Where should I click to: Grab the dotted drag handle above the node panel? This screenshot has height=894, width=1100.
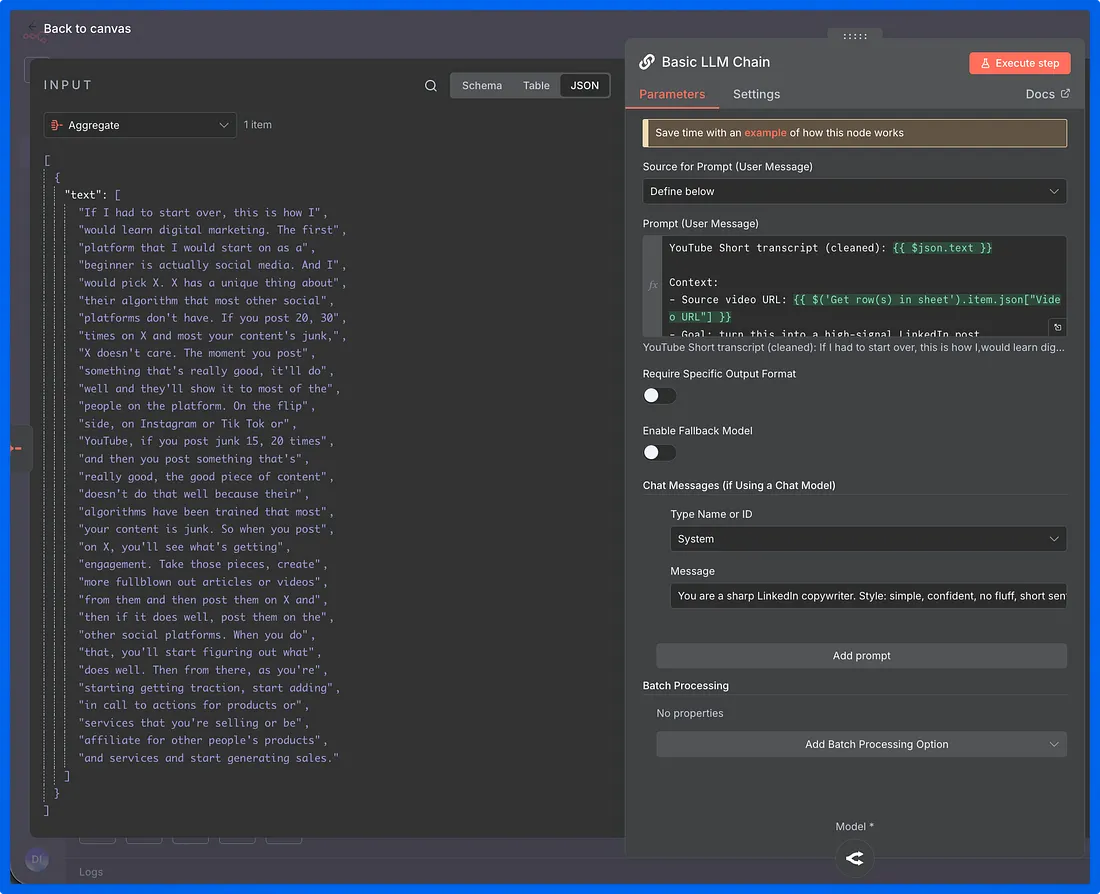click(x=855, y=36)
